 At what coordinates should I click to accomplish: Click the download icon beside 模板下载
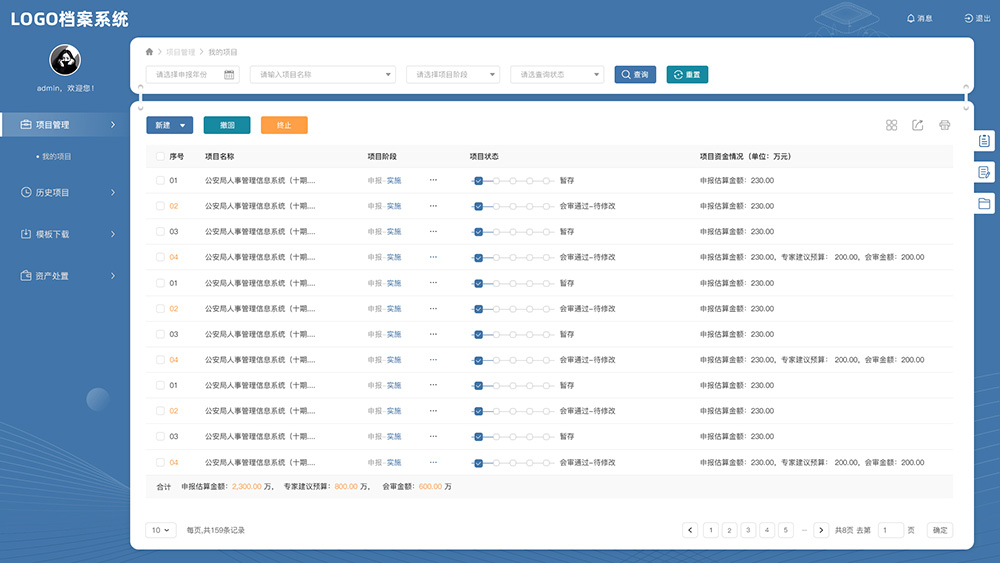(x=26, y=234)
